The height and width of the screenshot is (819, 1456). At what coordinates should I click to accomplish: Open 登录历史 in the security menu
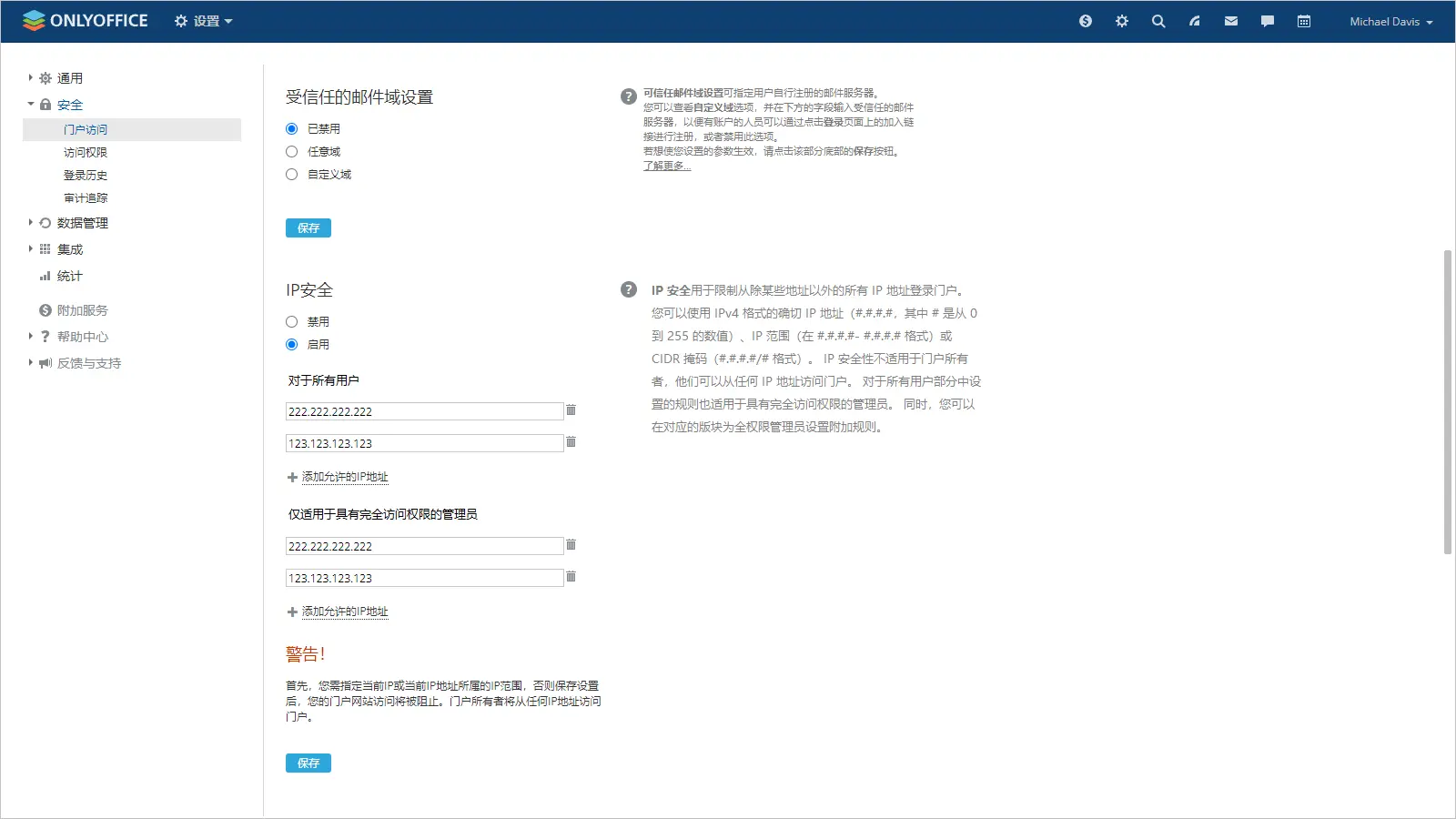[86, 176]
